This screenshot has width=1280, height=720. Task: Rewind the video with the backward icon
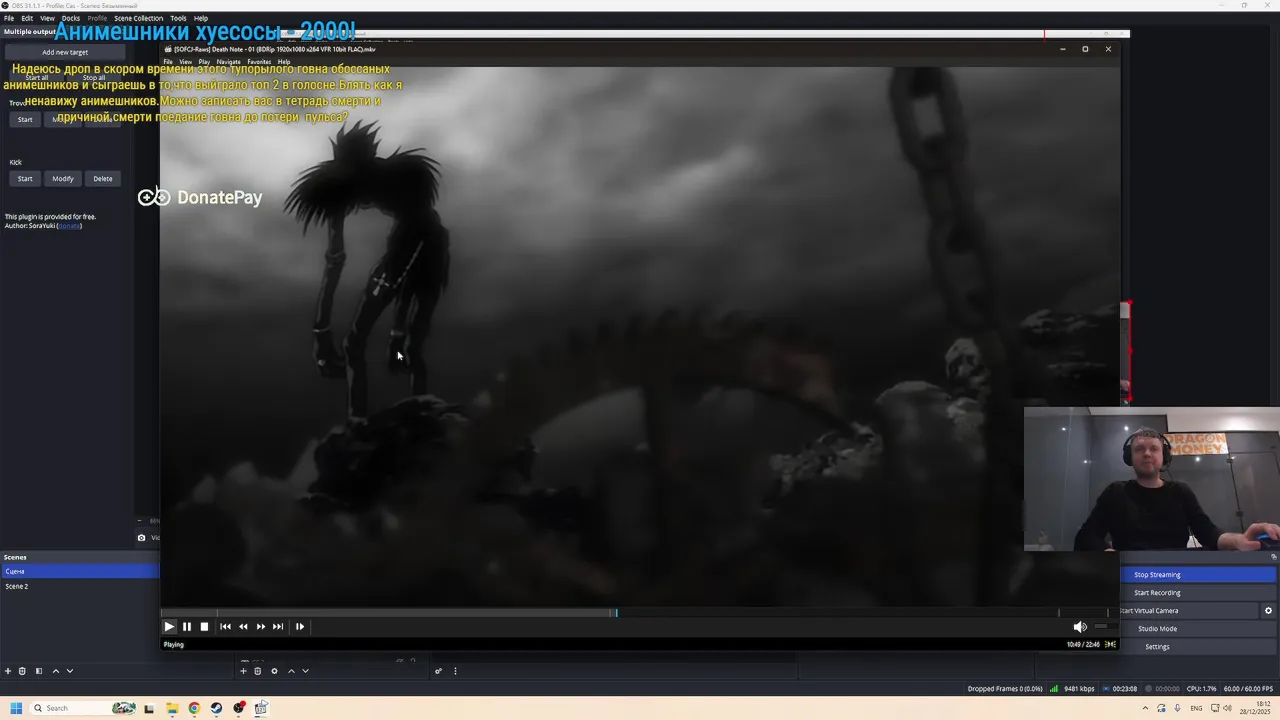[243, 626]
